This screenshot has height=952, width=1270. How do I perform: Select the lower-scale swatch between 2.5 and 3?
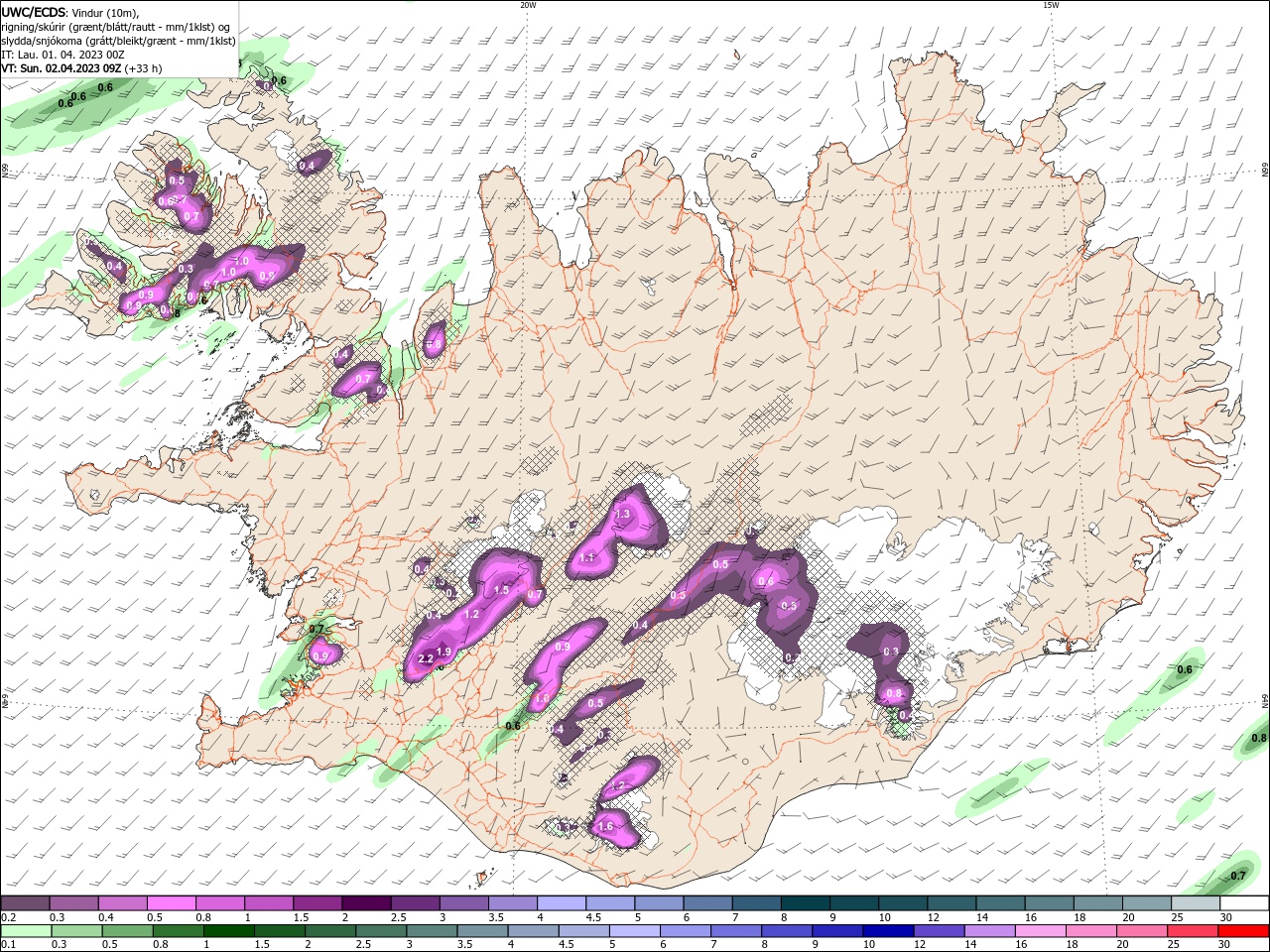[380, 931]
